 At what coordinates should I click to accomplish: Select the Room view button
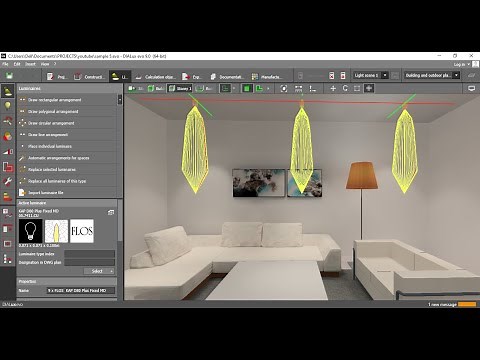point(204,88)
